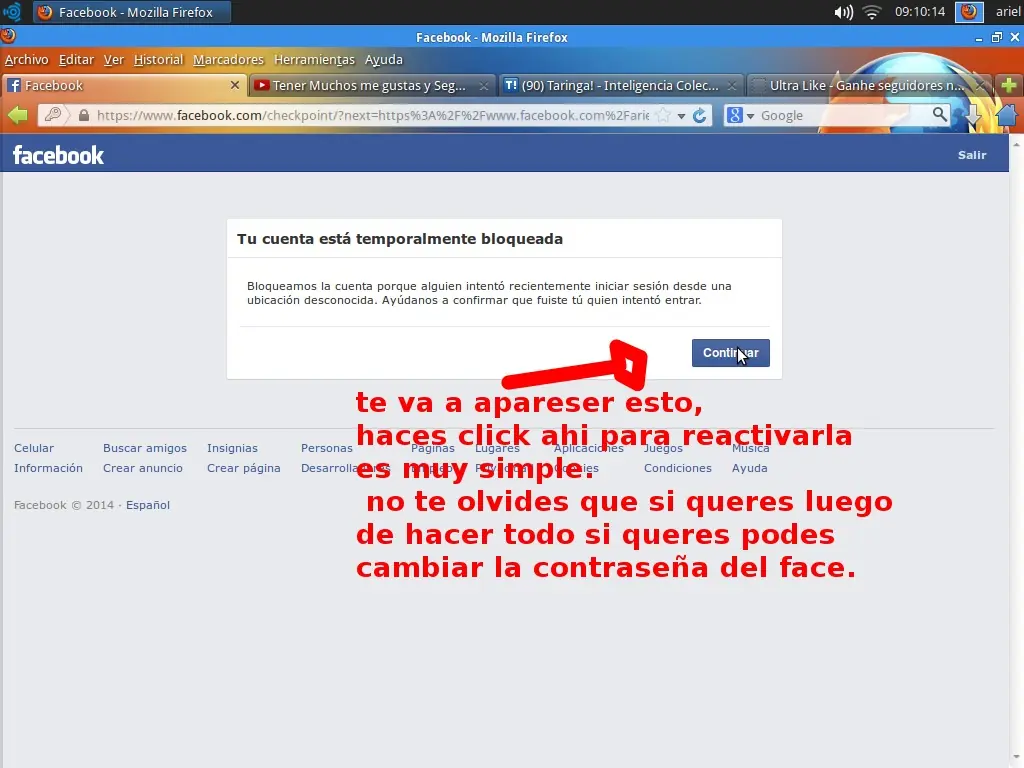
Task: Click the Insignias footer link
Action: pos(232,448)
